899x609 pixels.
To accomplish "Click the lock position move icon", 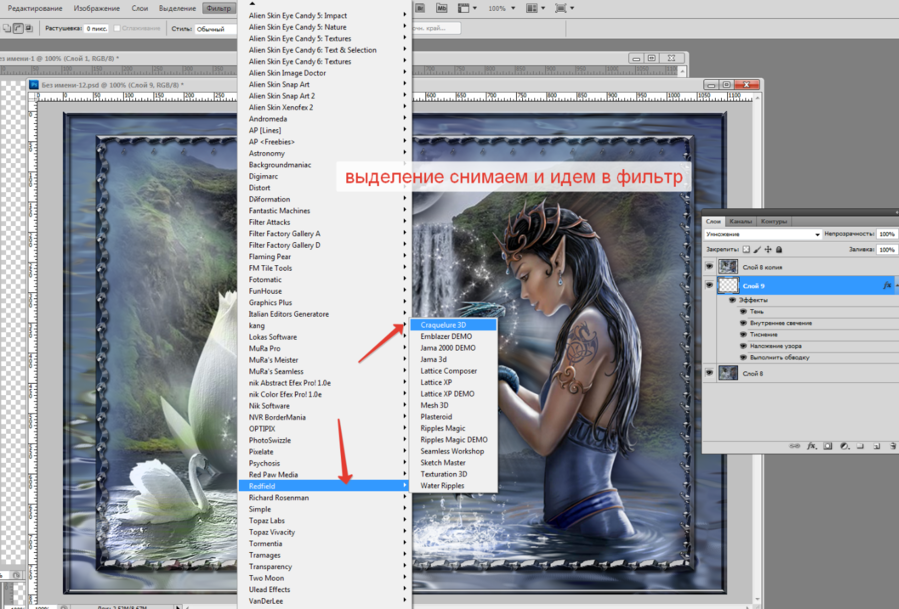I will [x=768, y=249].
